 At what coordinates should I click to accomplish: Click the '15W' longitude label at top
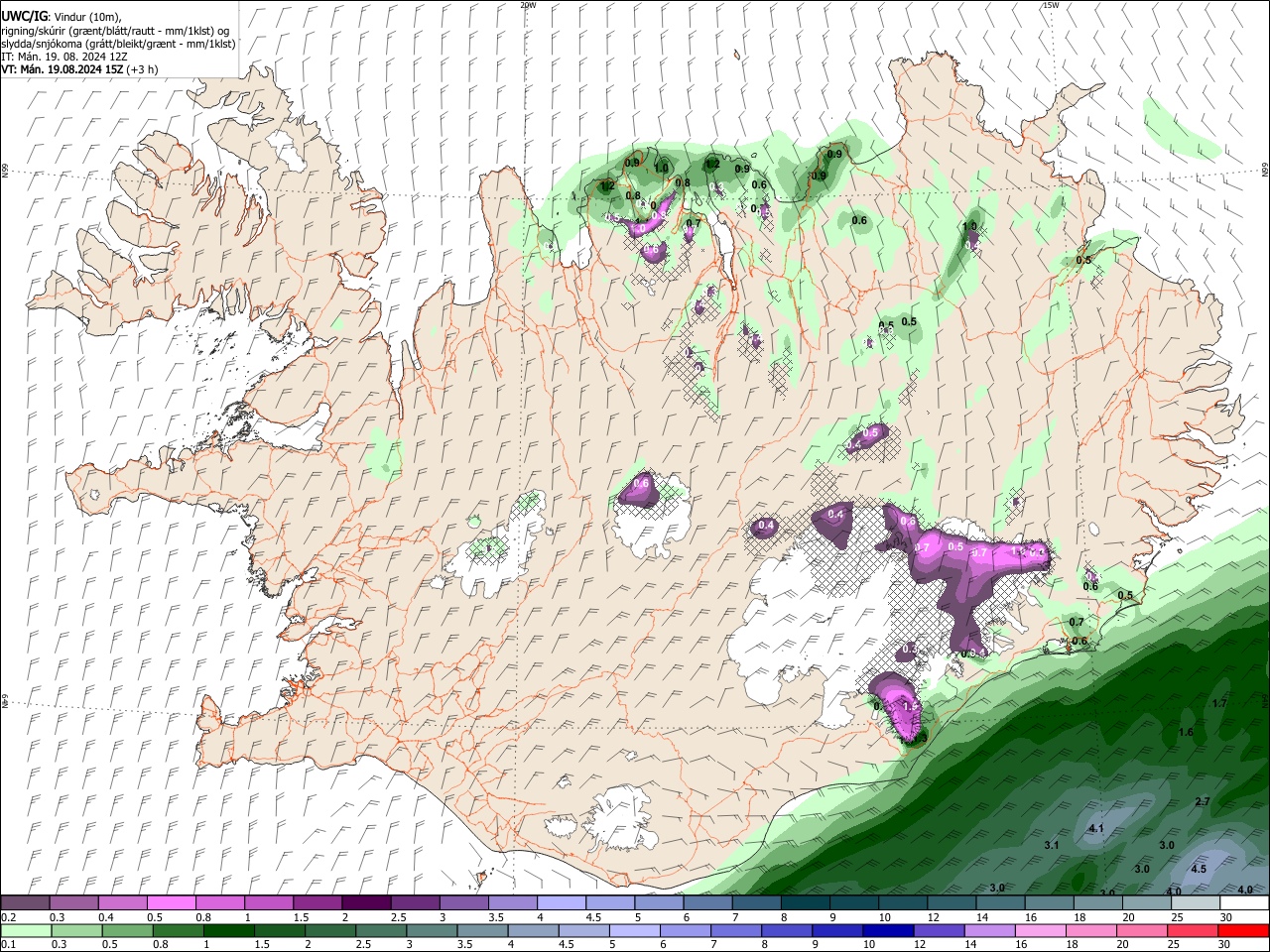coord(1051,5)
